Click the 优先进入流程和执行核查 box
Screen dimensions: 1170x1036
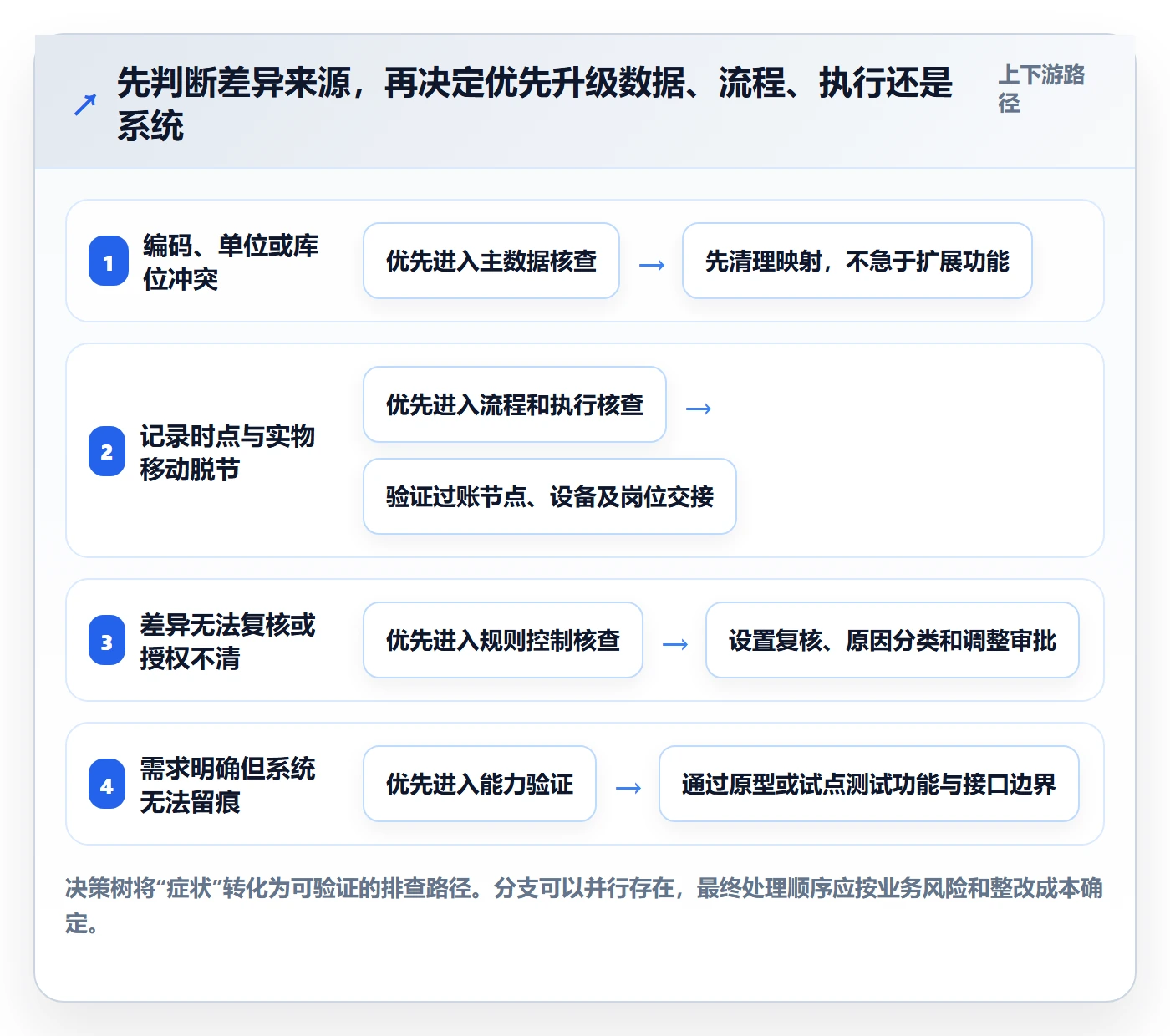click(x=515, y=404)
